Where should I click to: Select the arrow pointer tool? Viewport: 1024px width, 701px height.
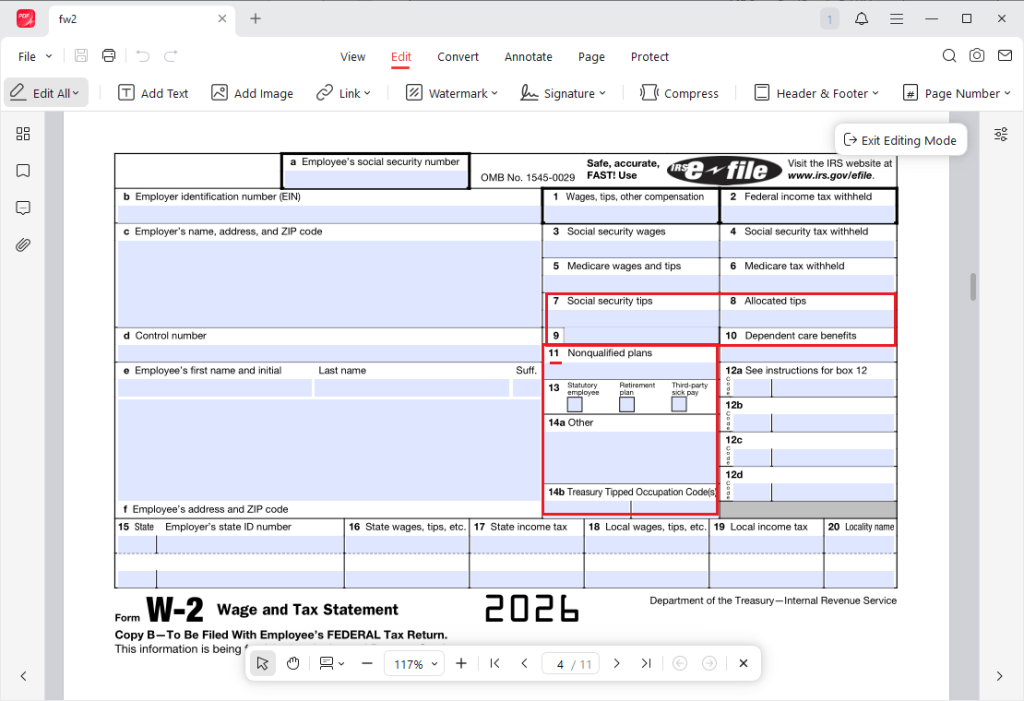coord(263,664)
